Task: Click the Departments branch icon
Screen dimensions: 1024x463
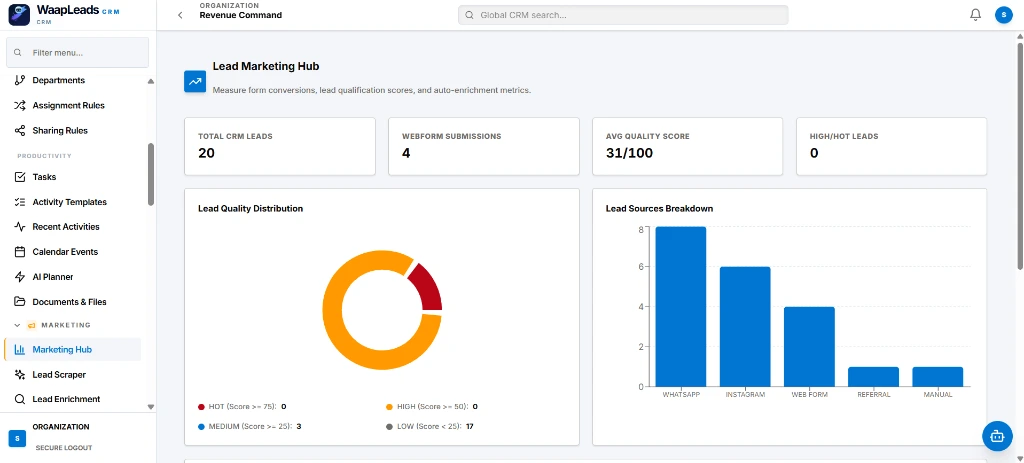Action: click(20, 80)
